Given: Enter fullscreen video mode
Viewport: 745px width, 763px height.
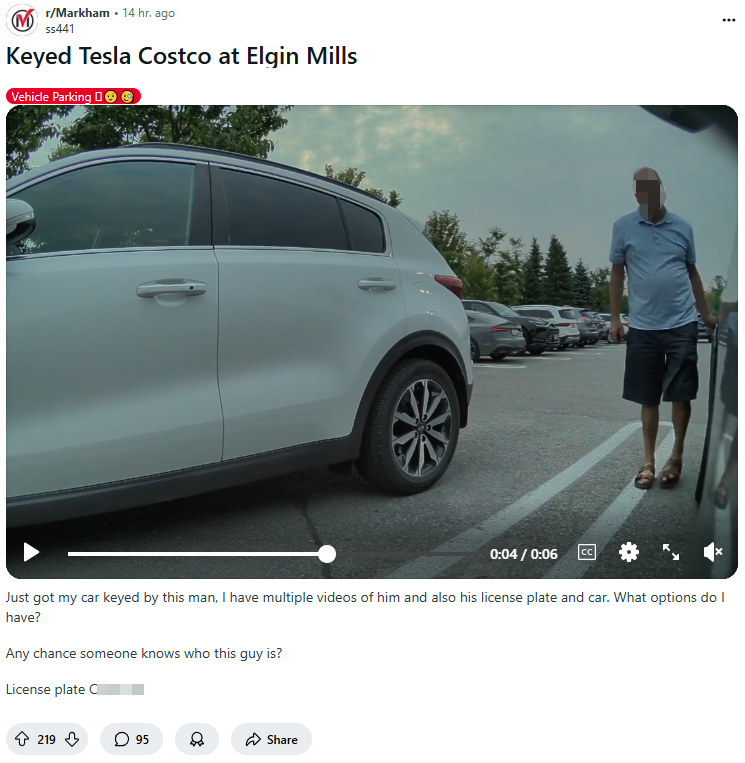Looking at the screenshot, I should (x=671, y=552).
